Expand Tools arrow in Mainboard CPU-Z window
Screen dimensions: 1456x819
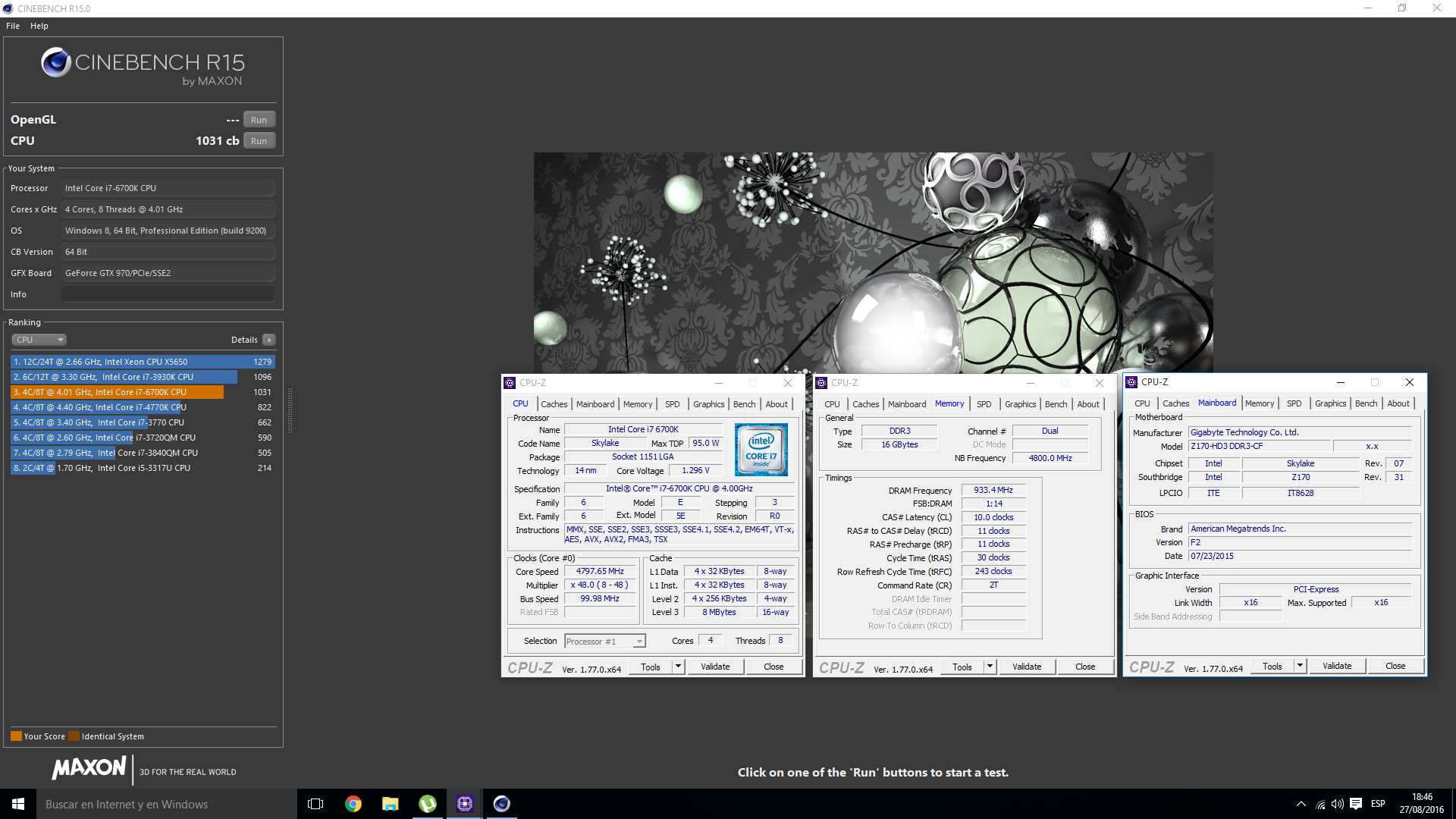(x=1300, y=666)
